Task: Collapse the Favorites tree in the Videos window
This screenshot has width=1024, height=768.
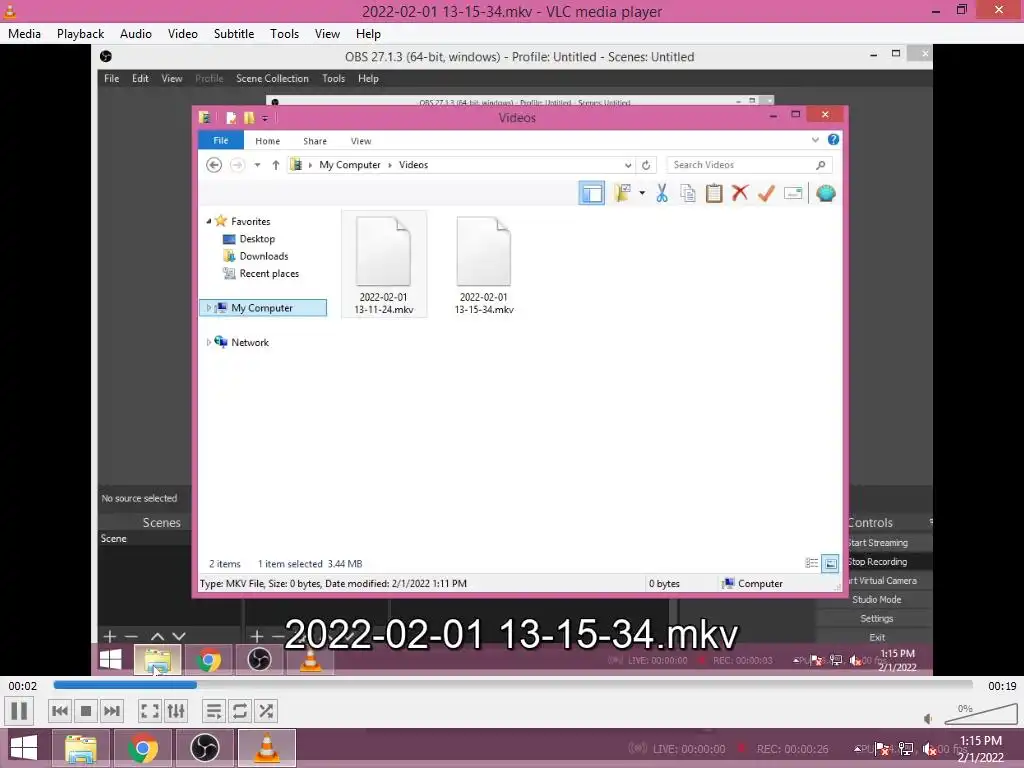Action: click(x=209, y=221)
